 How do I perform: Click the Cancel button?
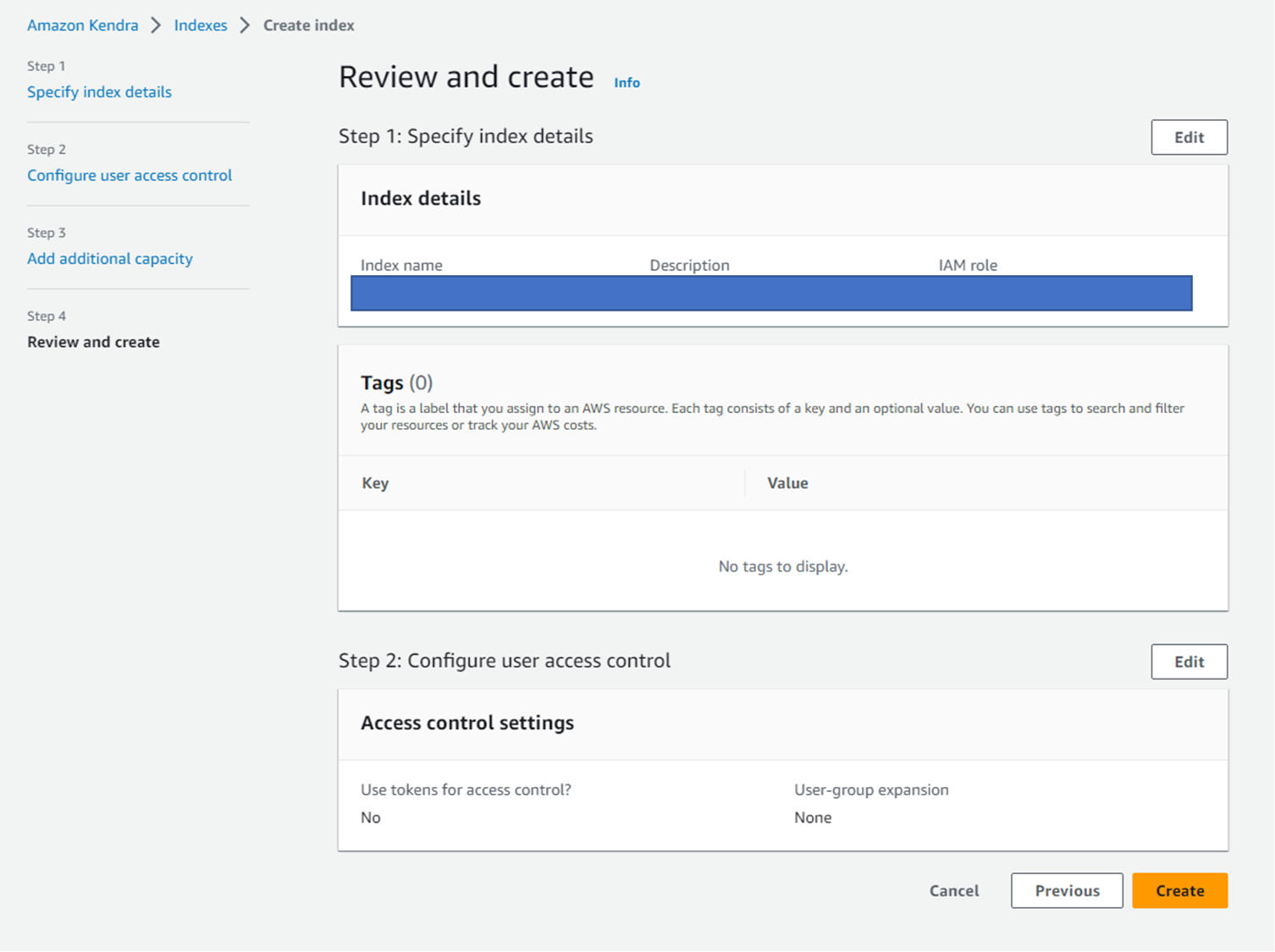click(x=954, y=891)
